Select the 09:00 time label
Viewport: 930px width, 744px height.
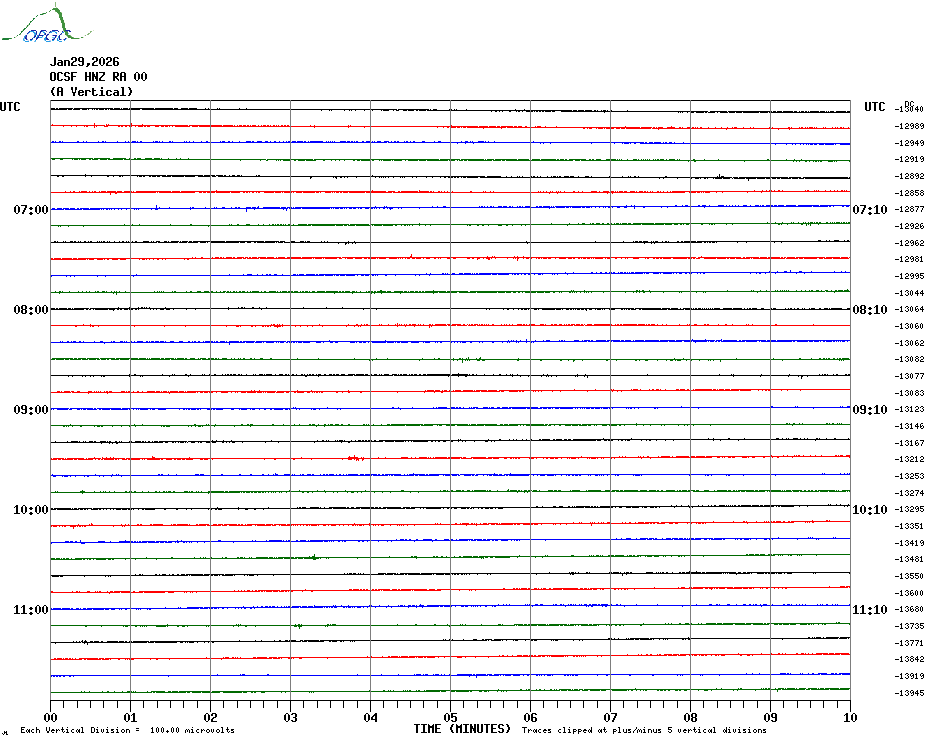(x=31, y=410)
